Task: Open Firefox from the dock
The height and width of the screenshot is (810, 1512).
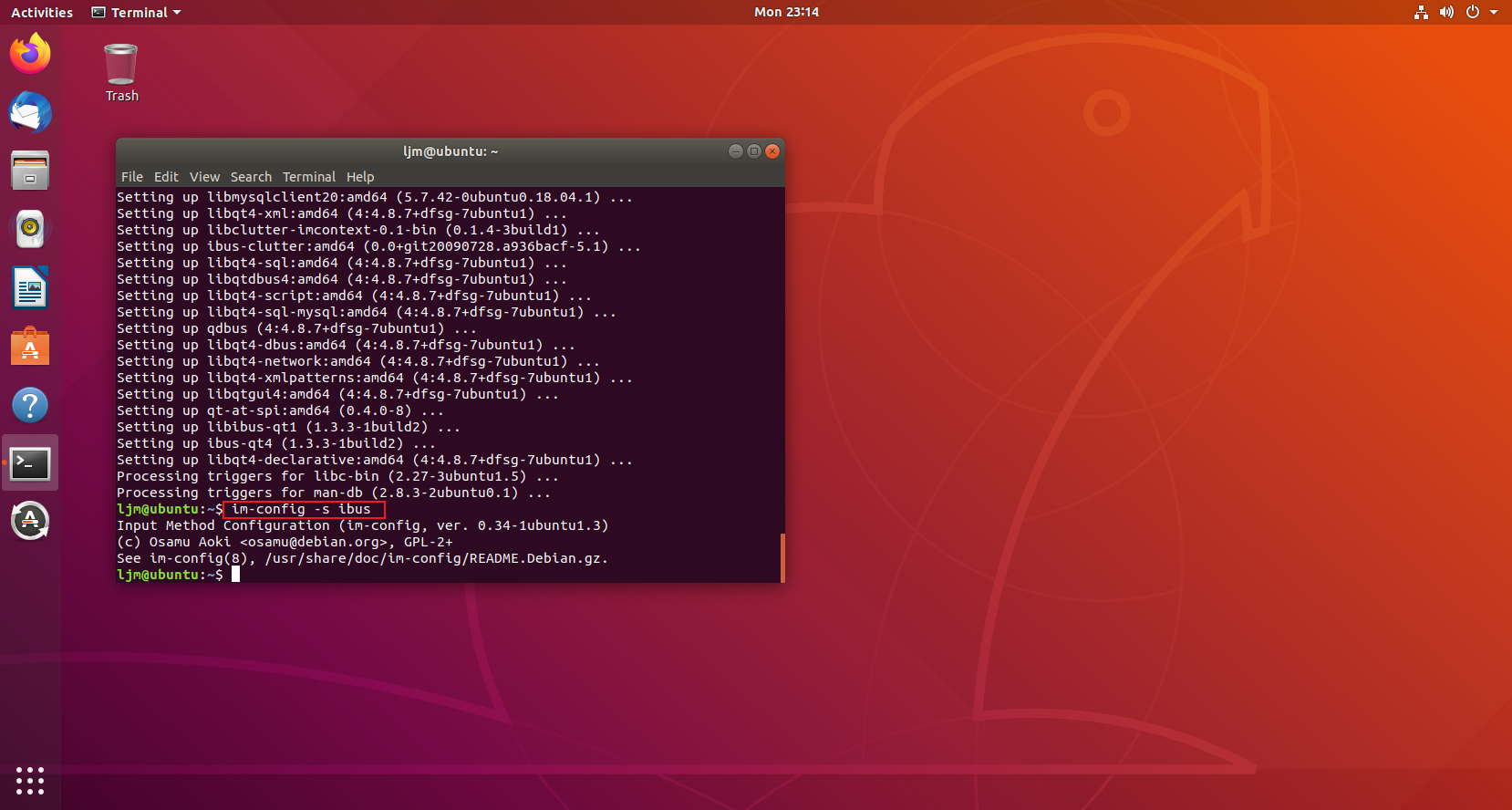Action: pyautogui.click(x=30, y=54)
